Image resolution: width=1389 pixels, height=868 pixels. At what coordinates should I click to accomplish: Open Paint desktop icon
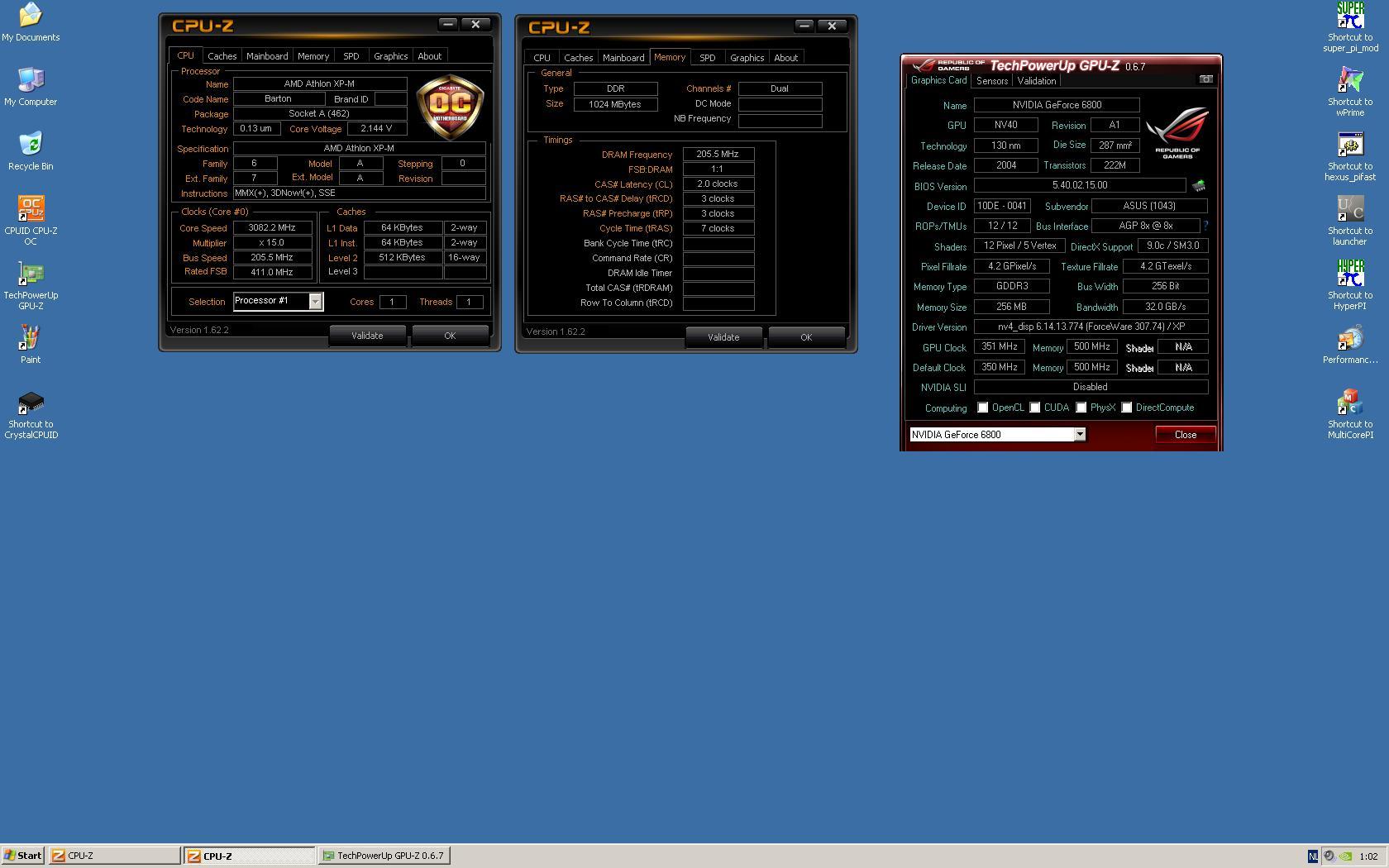31,344
